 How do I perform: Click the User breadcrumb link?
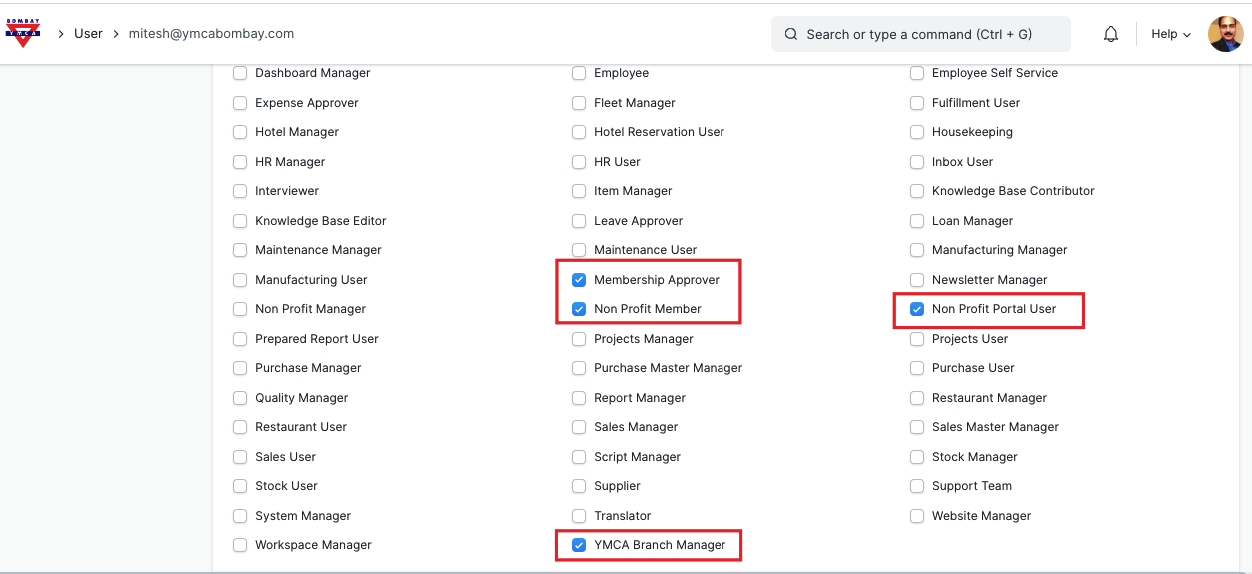[88, 33]
